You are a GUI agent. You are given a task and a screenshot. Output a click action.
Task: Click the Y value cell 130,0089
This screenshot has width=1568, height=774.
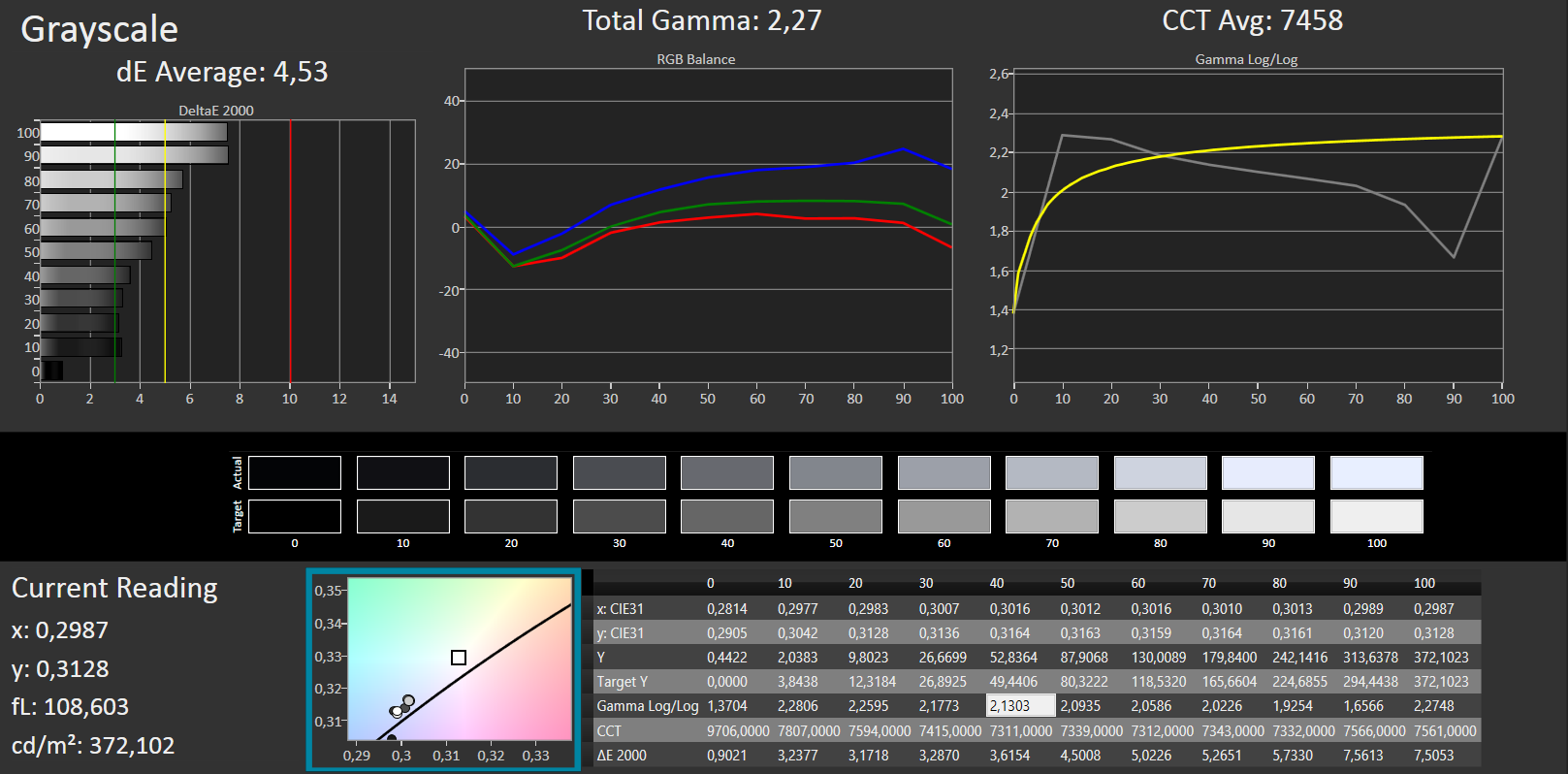[1159, 658]
